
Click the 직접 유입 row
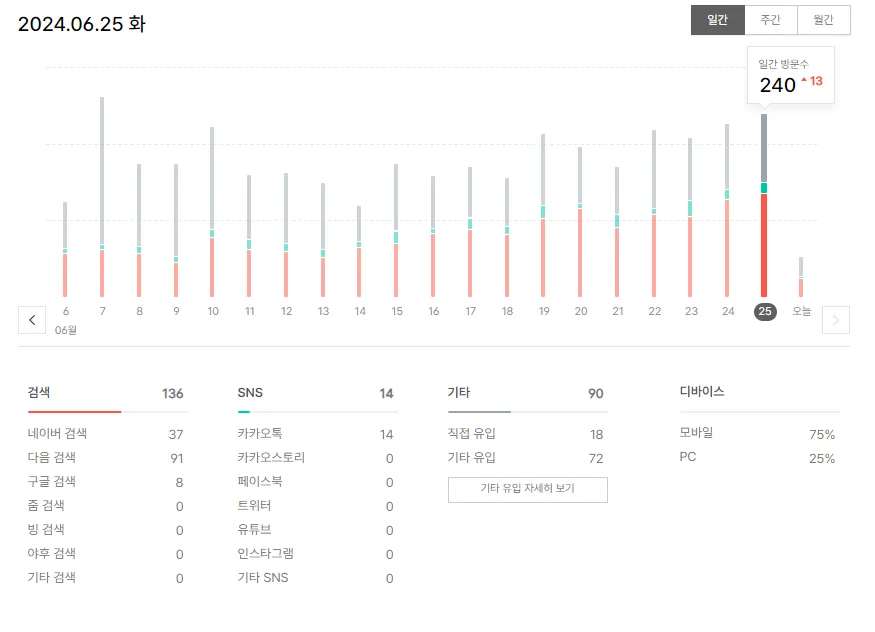click(526, 434)
